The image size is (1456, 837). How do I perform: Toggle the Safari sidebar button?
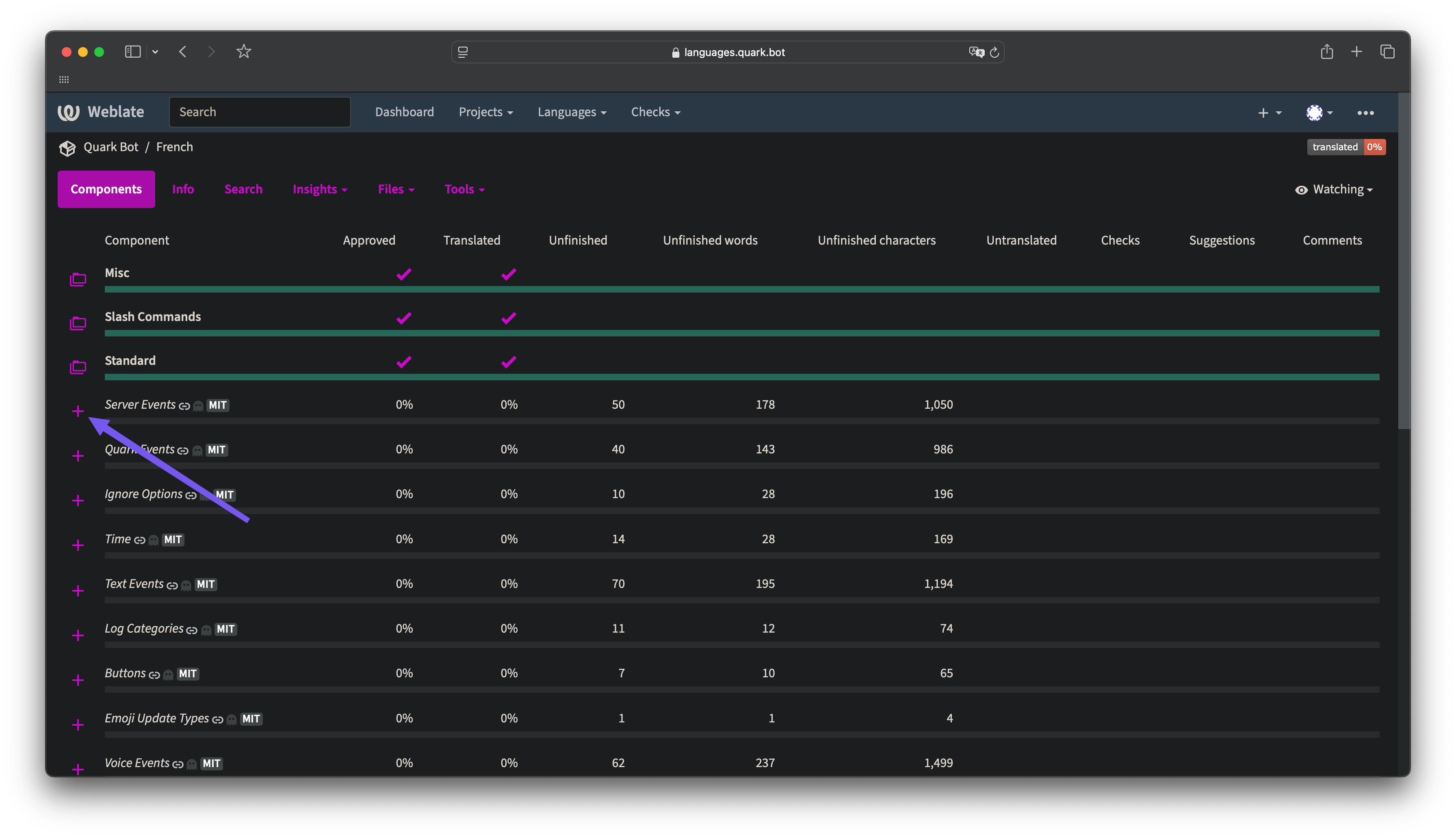point(133,52)
